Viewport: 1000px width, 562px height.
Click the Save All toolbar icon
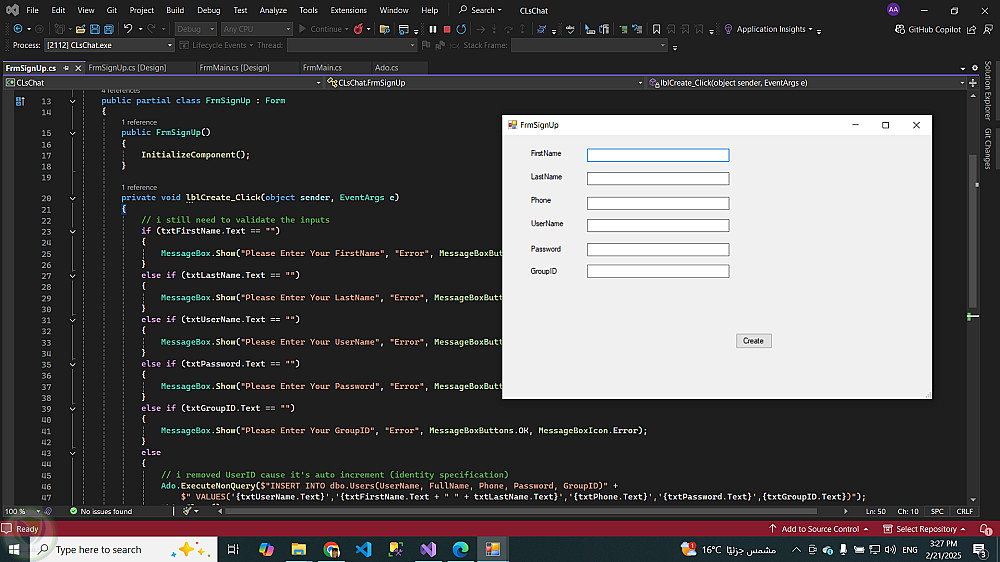107,30
